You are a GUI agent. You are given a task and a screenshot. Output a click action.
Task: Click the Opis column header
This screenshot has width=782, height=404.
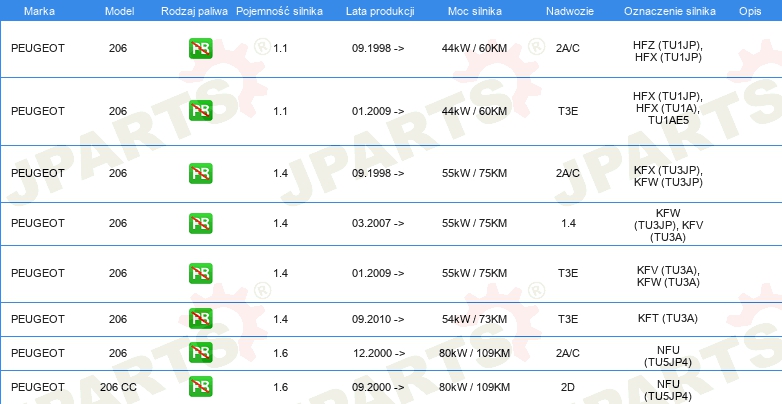750,11
